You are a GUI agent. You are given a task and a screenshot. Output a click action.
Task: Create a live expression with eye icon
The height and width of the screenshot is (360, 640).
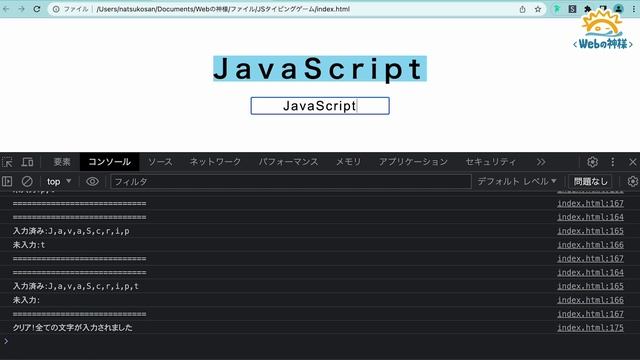[x=92, y=181]
